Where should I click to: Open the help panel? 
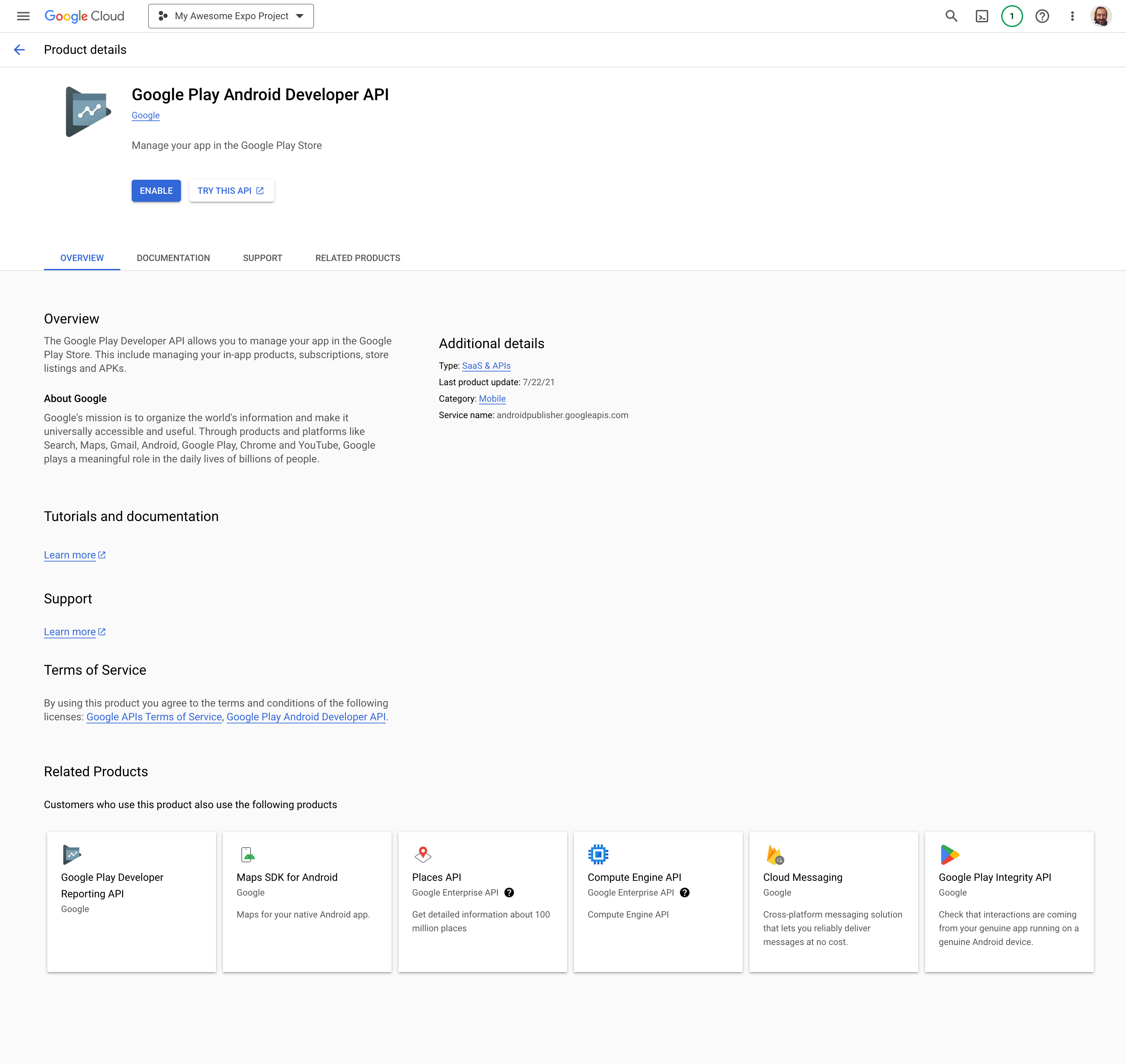[1043, 16]
